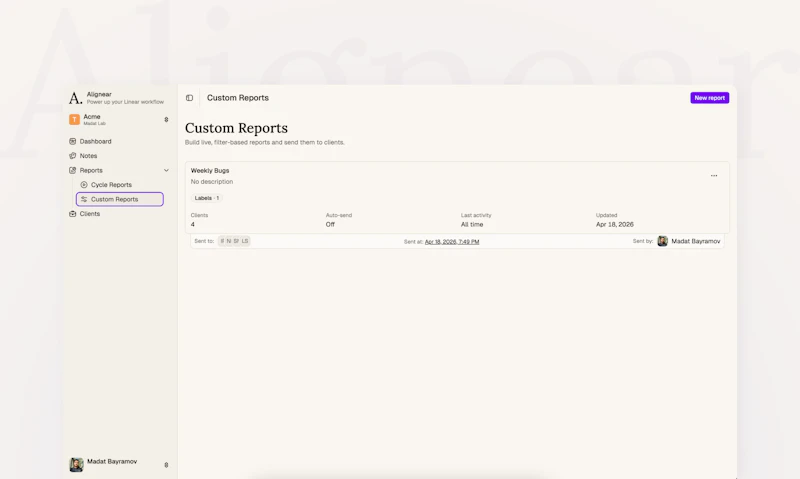Click the Last activity 'All time' value
Screen dimensions: 800x479
point(472,224)
